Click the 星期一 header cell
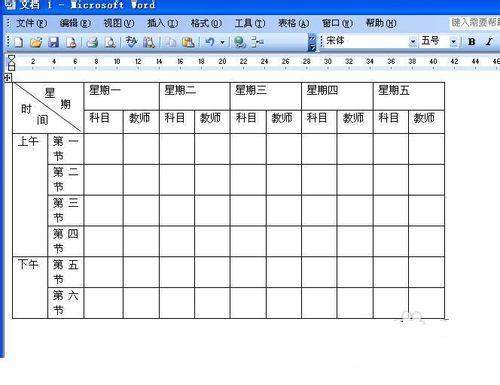 (x=122, y=96)
